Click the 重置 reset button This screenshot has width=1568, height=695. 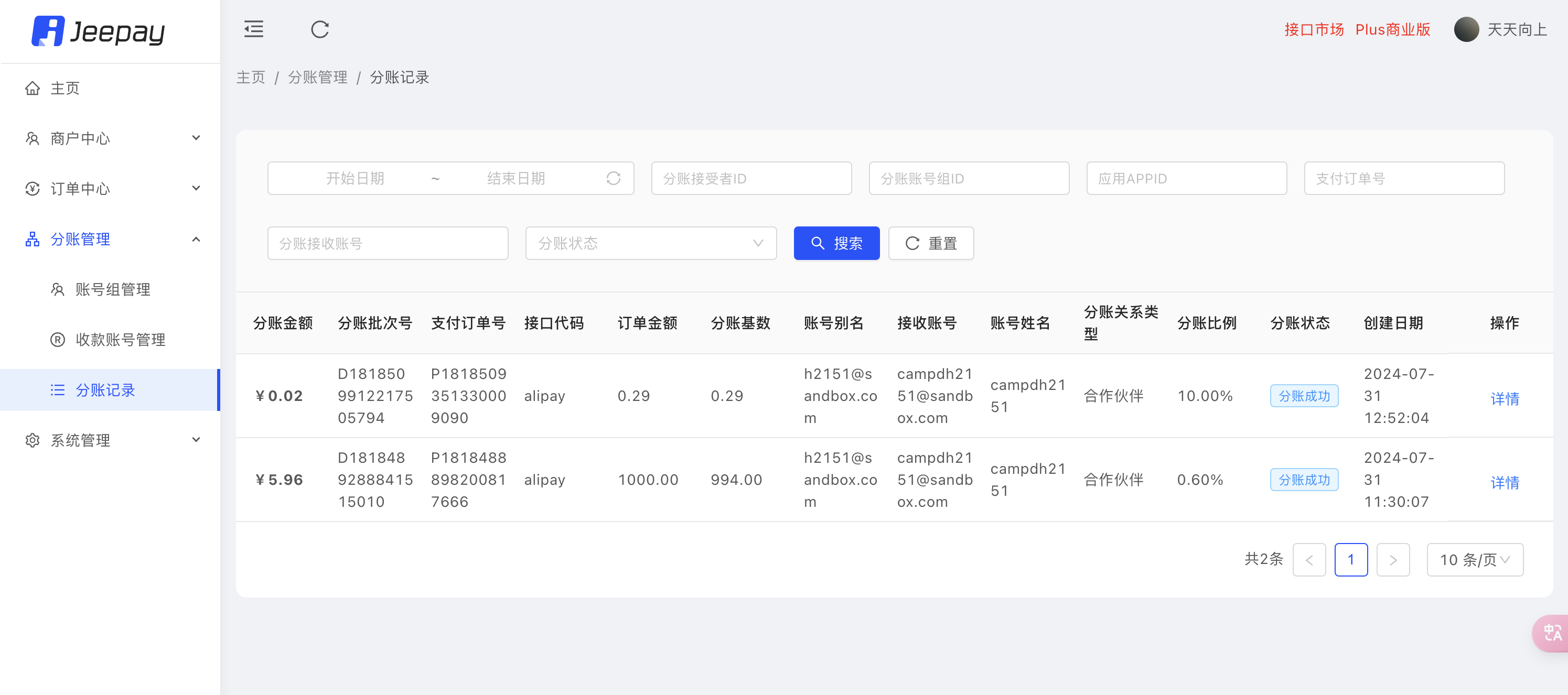931,243
